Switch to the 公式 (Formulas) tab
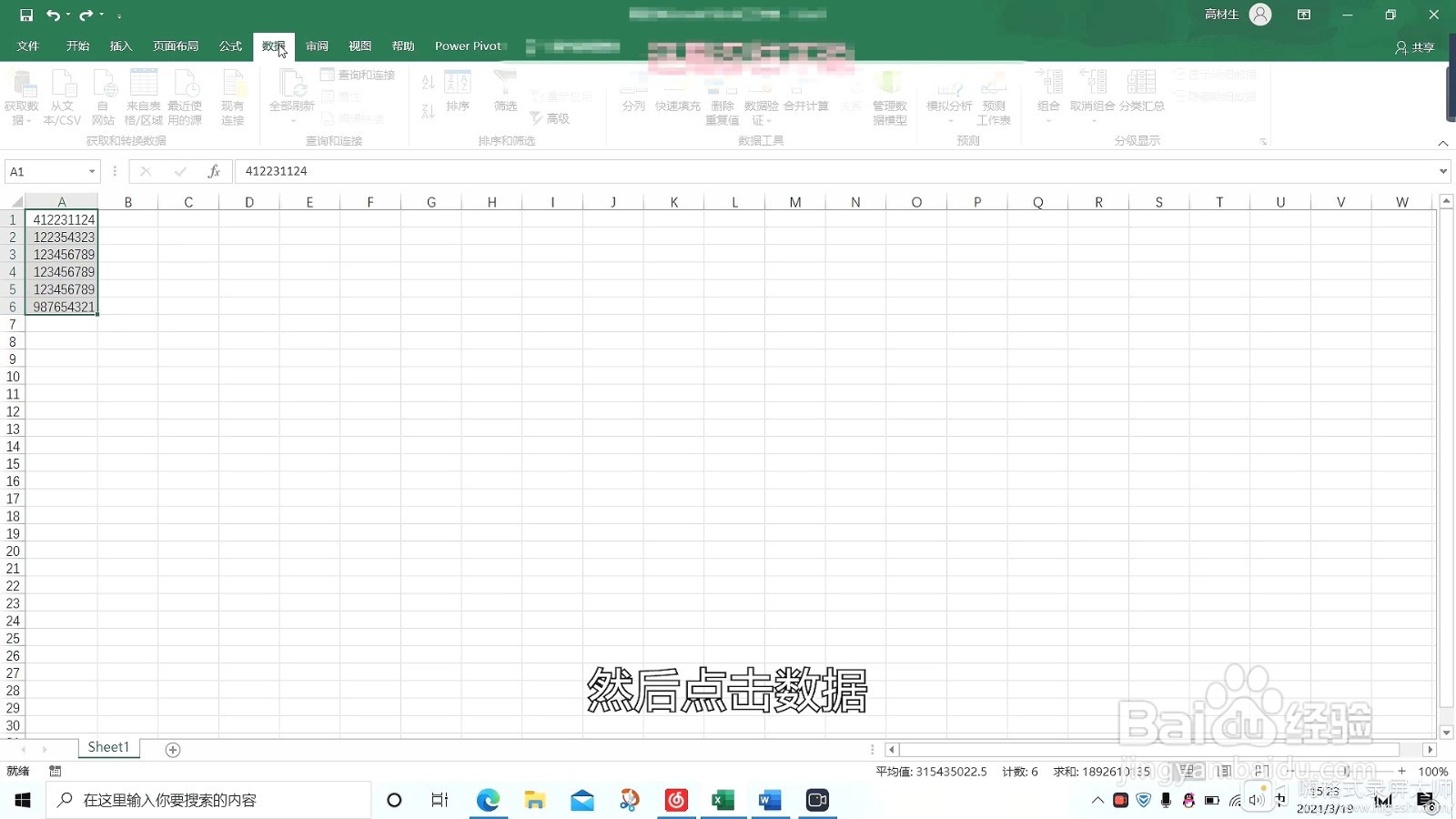Image resolution: width=1456 pixels, height=819 pixels. pos(230,46)
